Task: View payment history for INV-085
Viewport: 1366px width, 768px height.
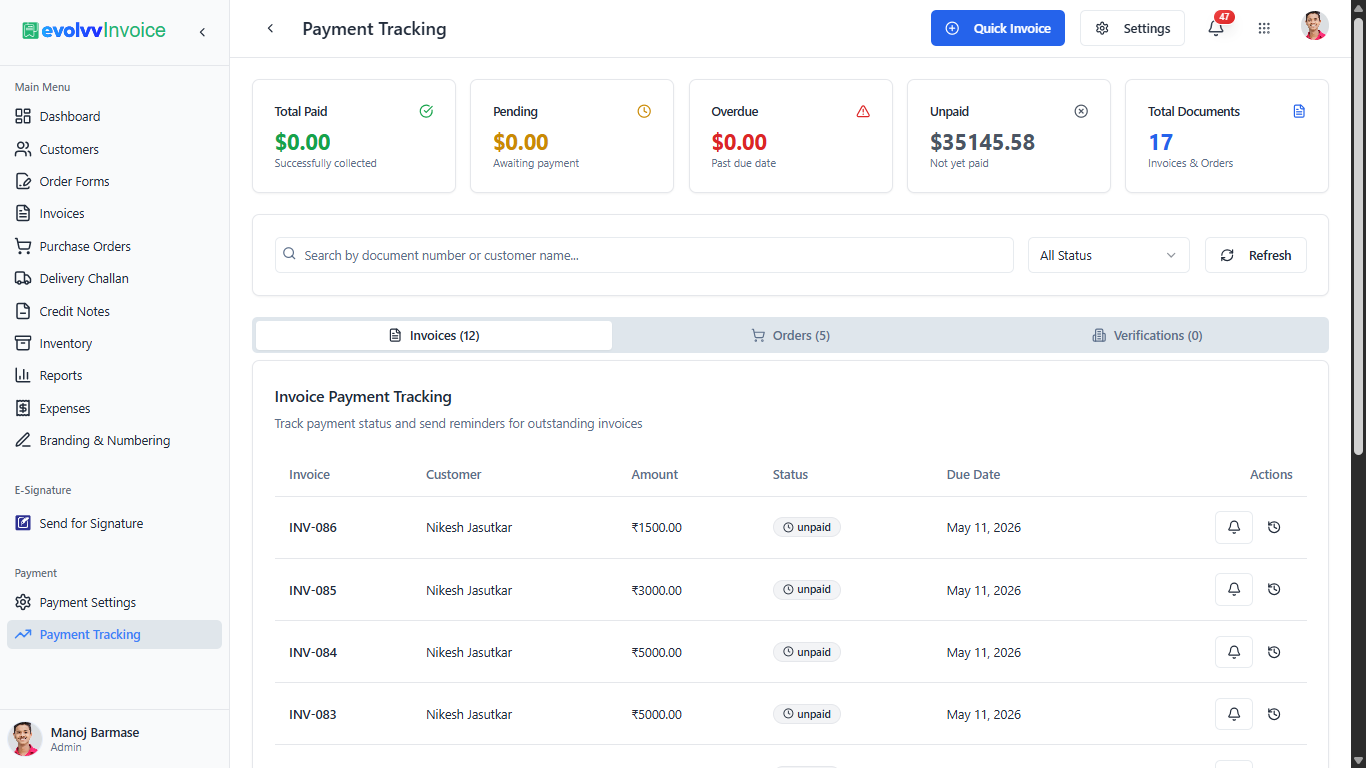Action: 1274,589
